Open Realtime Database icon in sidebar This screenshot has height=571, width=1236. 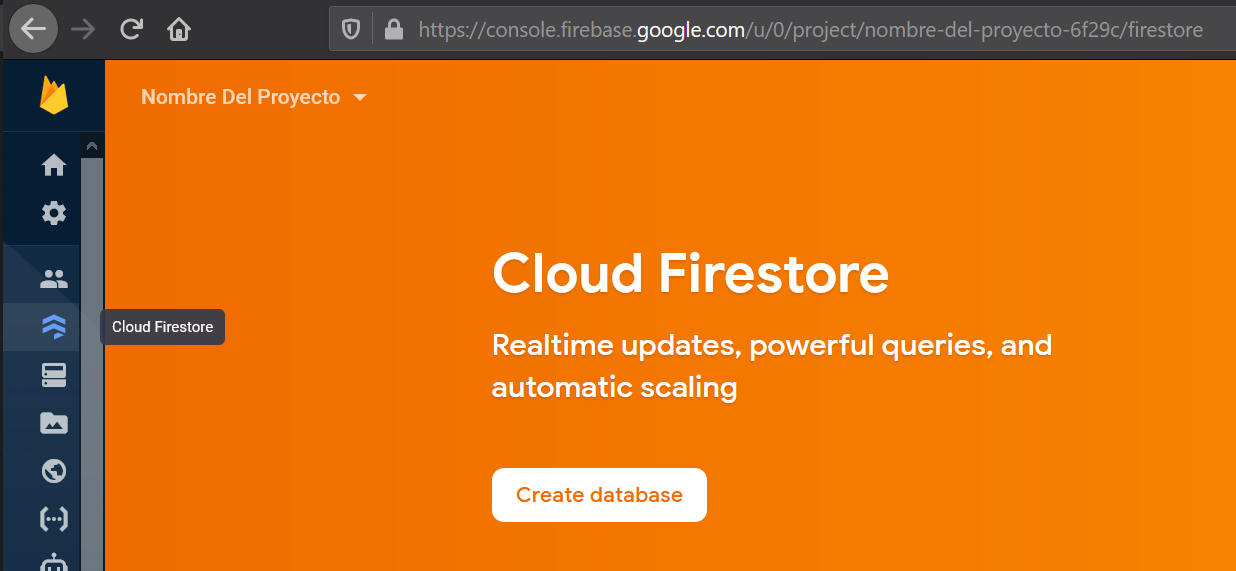click(x=53, y=374)
